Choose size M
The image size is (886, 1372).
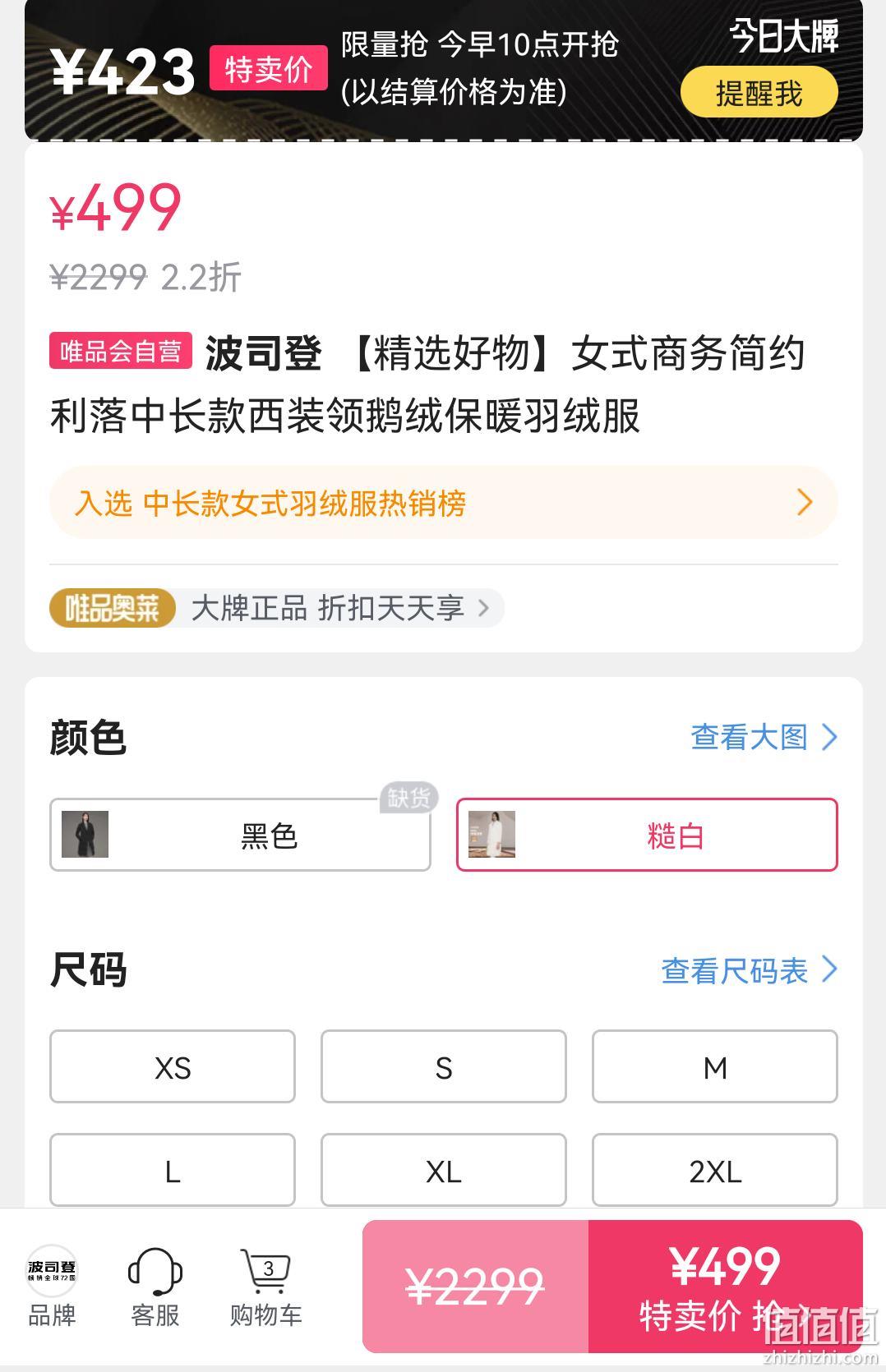tap(715, 1066)
